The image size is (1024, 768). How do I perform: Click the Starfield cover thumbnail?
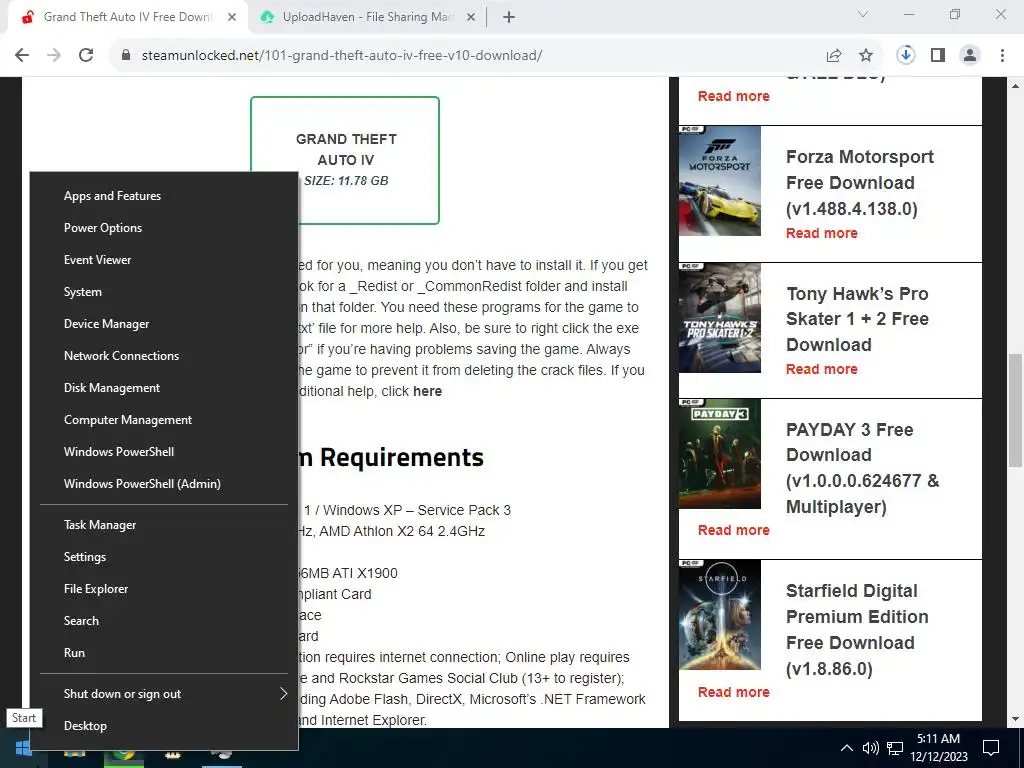point(720,615)
